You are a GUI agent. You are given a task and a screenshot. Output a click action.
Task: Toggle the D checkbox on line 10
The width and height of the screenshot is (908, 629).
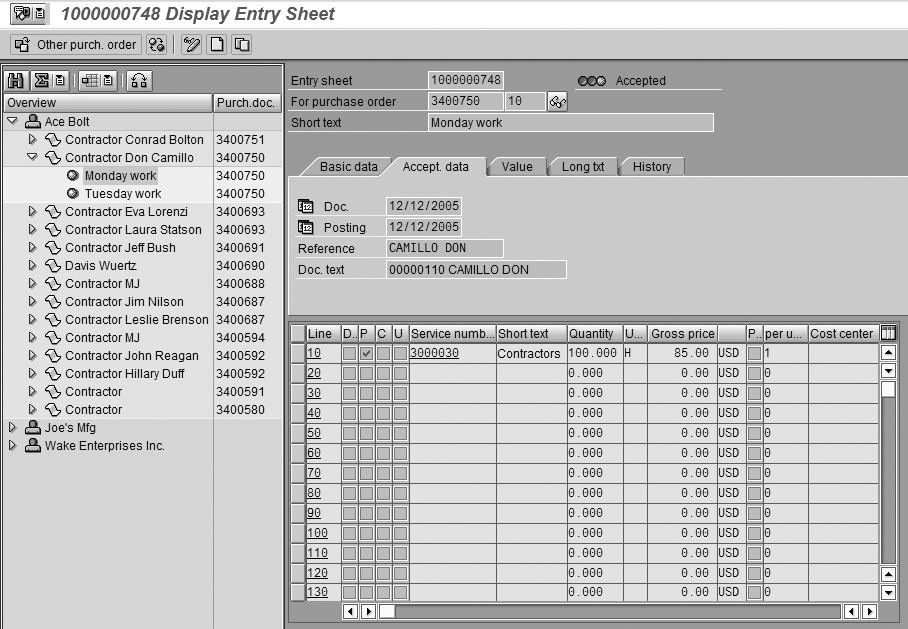point(349,353)
